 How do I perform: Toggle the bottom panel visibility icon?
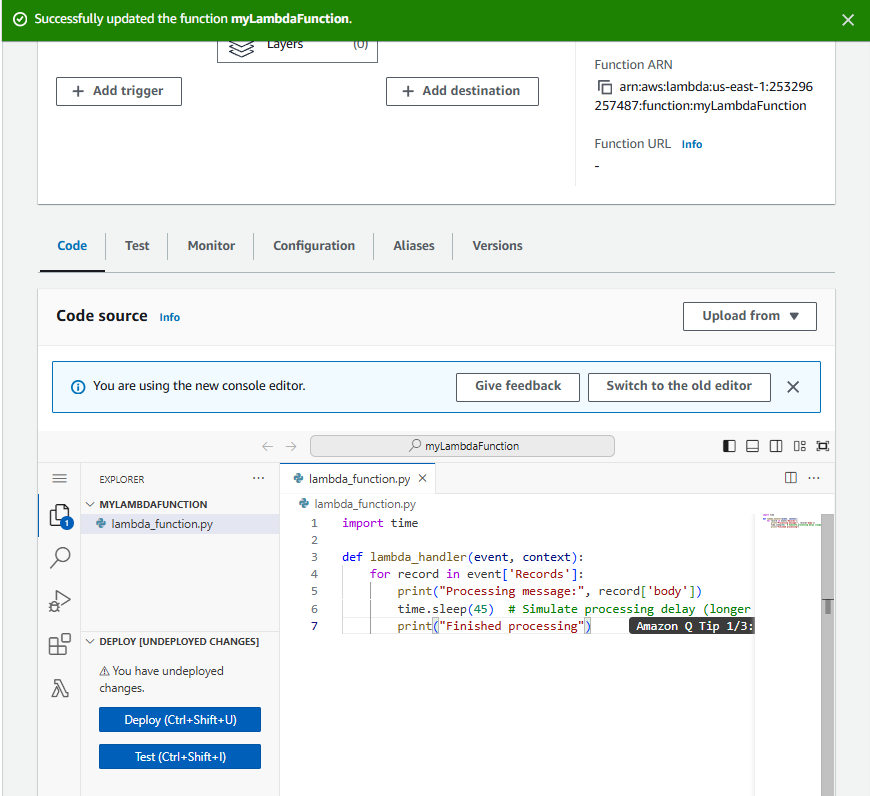coord(752,445)
